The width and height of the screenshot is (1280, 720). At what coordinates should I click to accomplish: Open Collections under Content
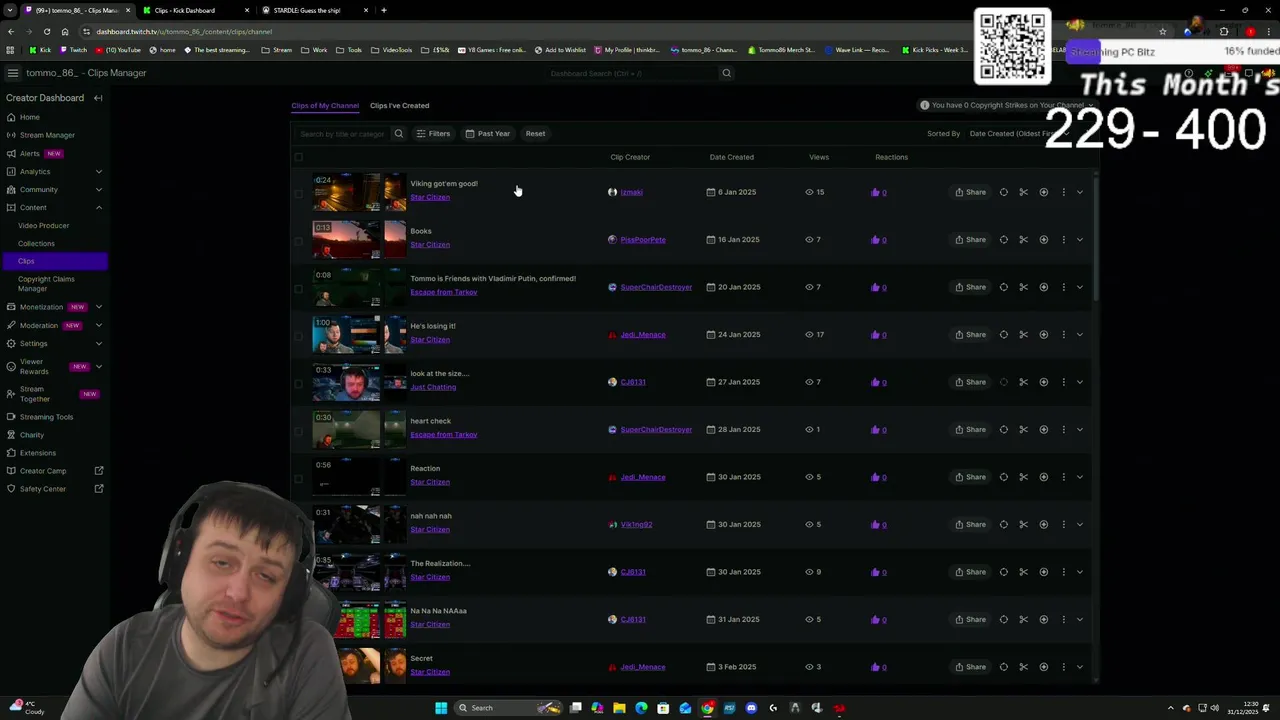point(36,244)
